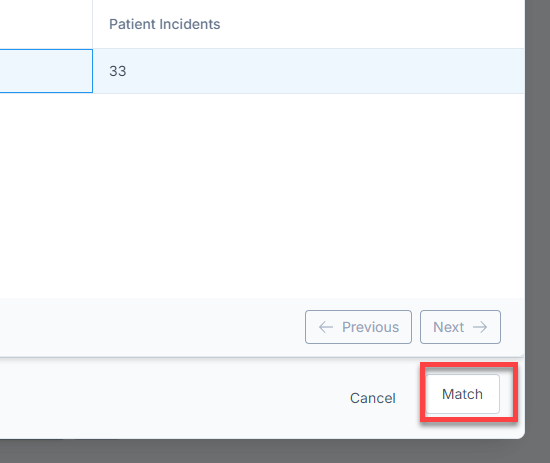Click the blank pagination bar left of Previous
This screenshot has width=550, height=463.
(x=151, y=327)
